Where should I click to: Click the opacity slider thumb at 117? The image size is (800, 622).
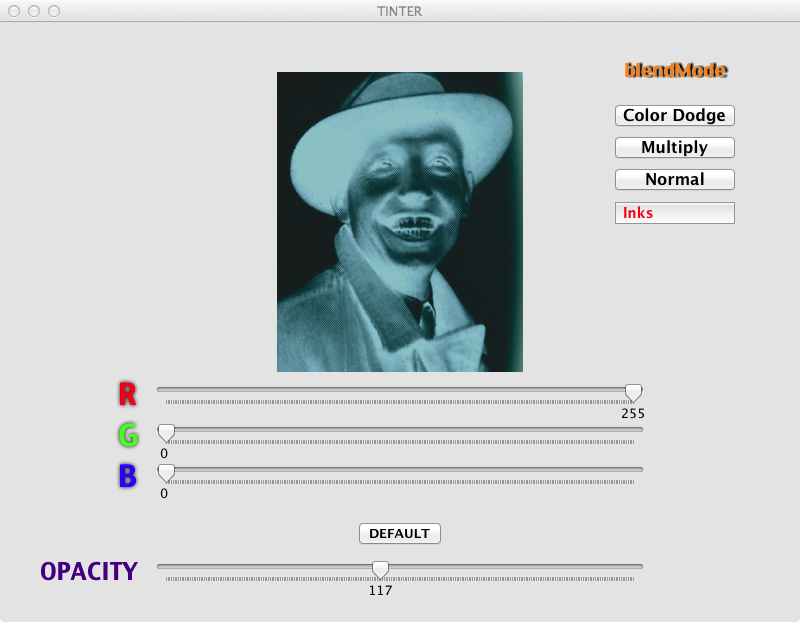(x=380, y=568)
